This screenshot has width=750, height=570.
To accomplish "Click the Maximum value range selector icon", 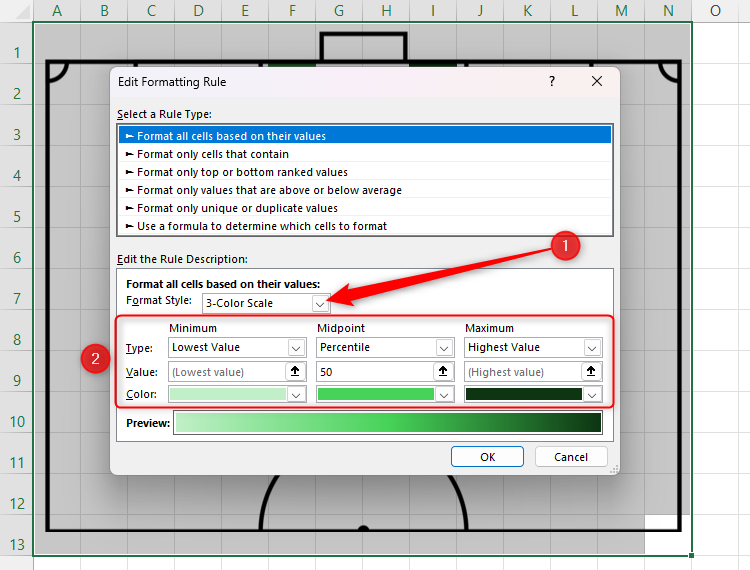I will (x=591, y=372).
